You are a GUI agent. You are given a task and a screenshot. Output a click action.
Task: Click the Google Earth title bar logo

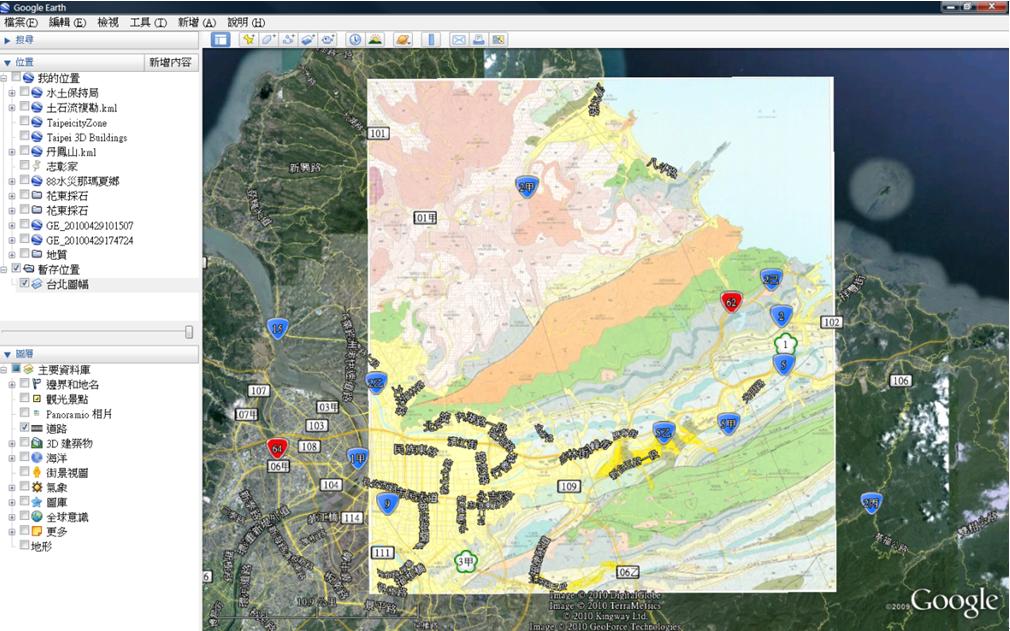pos(5,7)
